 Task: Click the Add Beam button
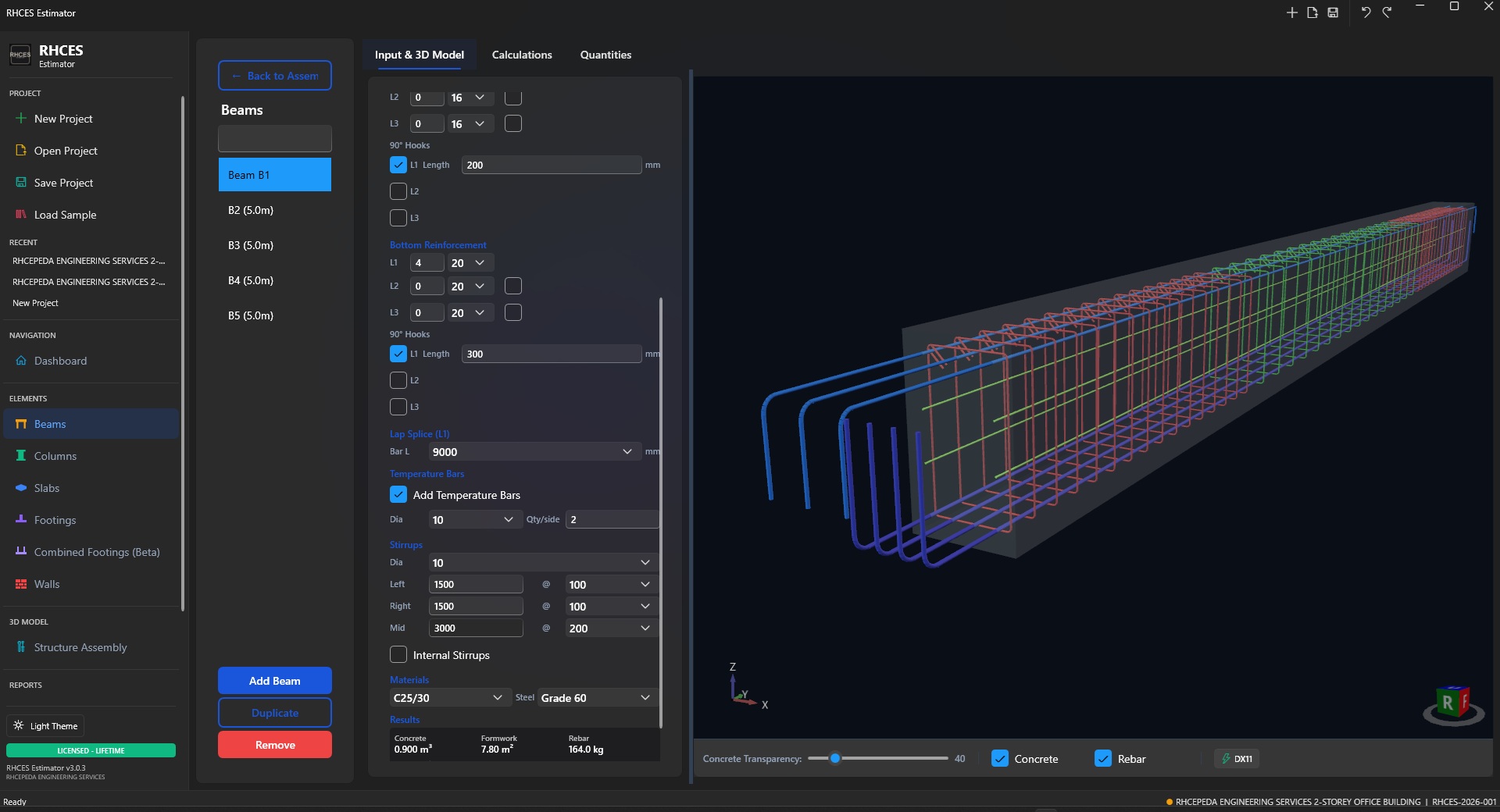275,681
